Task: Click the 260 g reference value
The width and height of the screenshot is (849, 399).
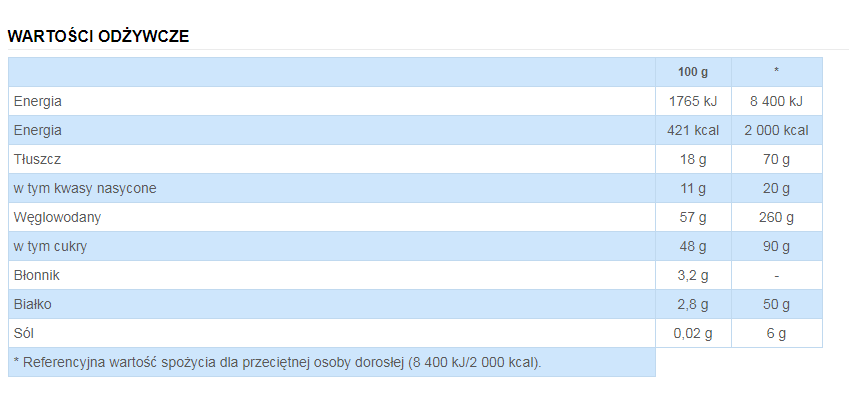Action: [776, 218]
